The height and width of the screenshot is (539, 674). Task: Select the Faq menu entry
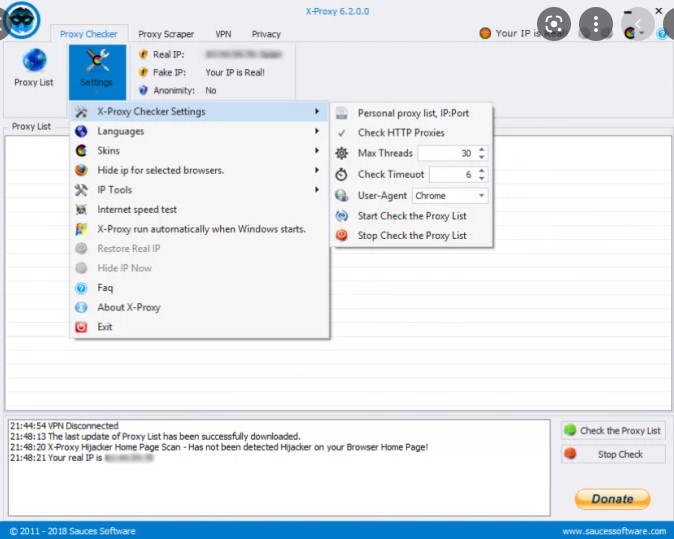[x=201, y=288]
